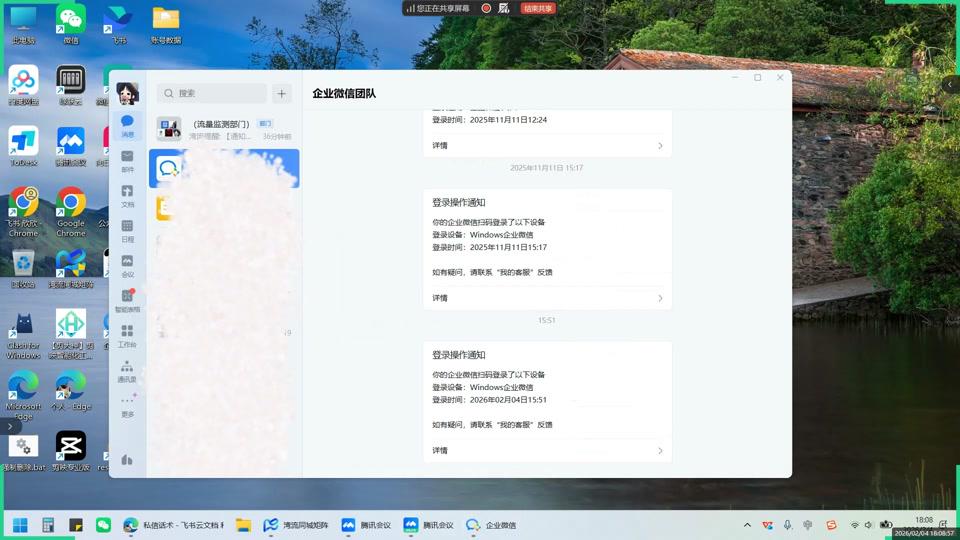
Task: Open the 更多 more options in sidebar
Action: point(127,405)
